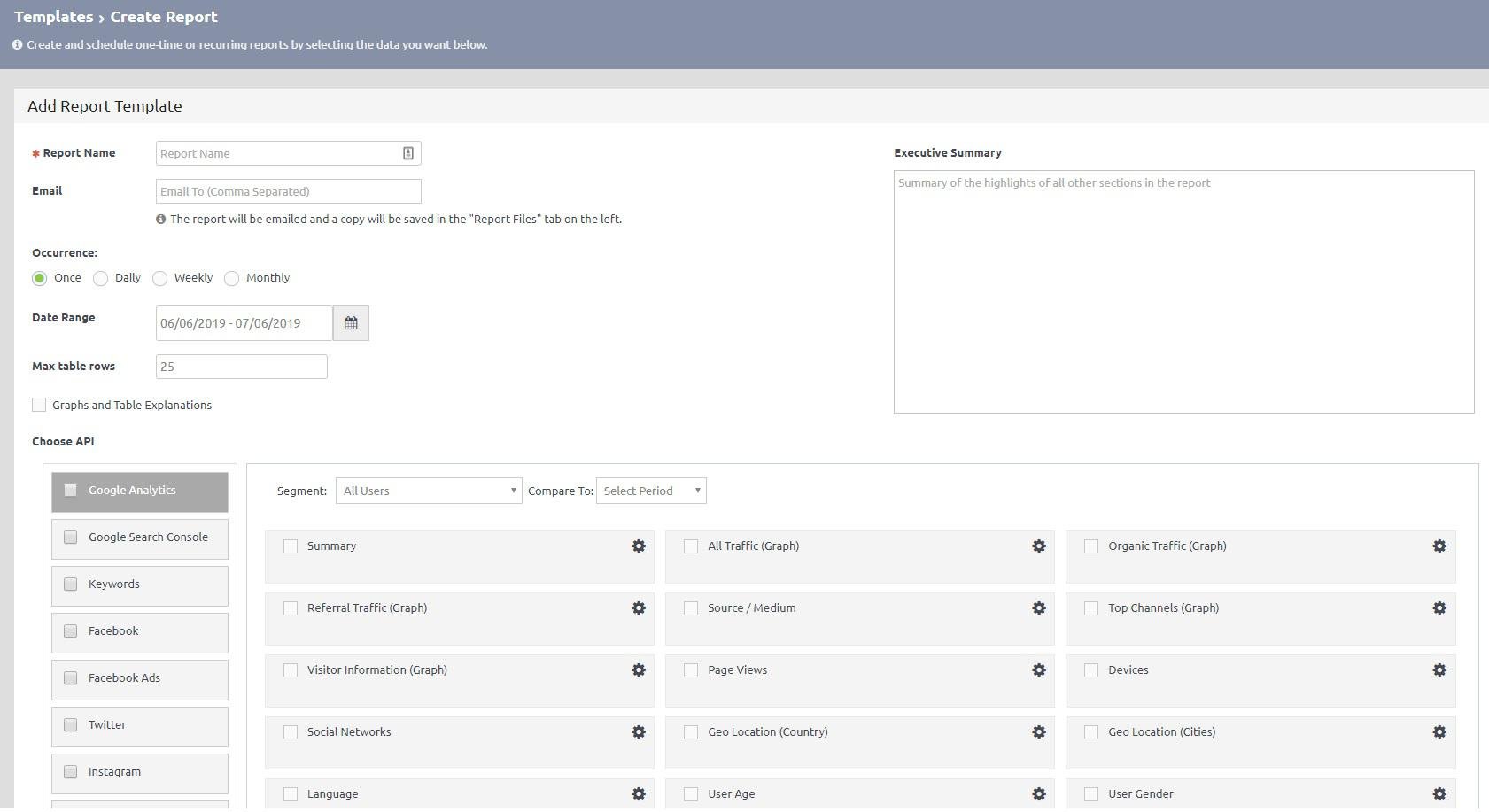Open the date range calendar picker
1489x812 pixels.
click(351, 323)
